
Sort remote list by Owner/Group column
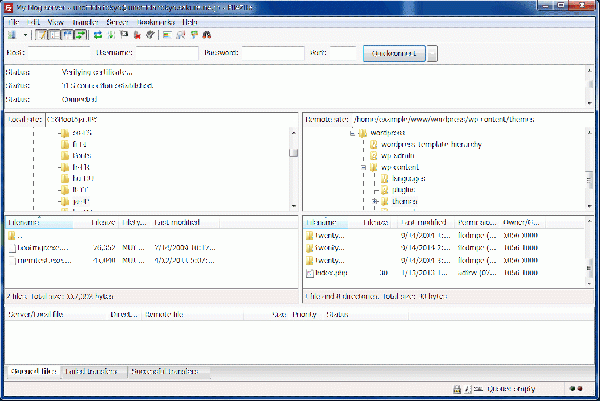pos(521,222)
